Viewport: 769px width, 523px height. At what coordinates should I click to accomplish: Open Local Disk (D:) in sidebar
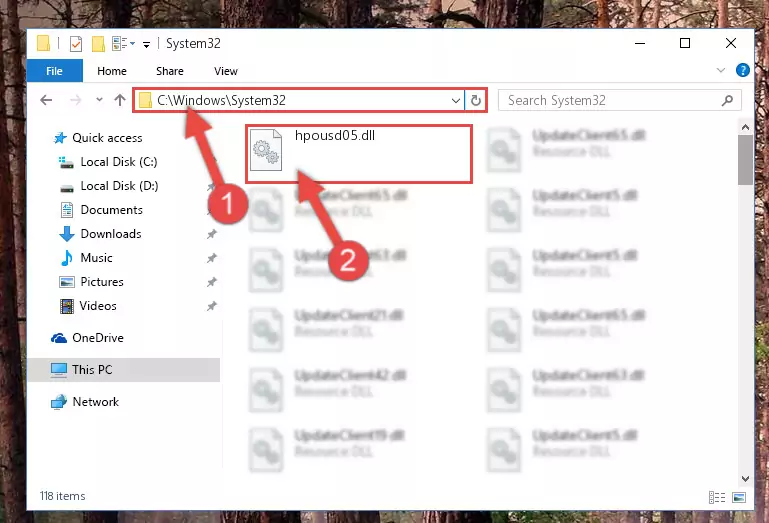(119, 186)
